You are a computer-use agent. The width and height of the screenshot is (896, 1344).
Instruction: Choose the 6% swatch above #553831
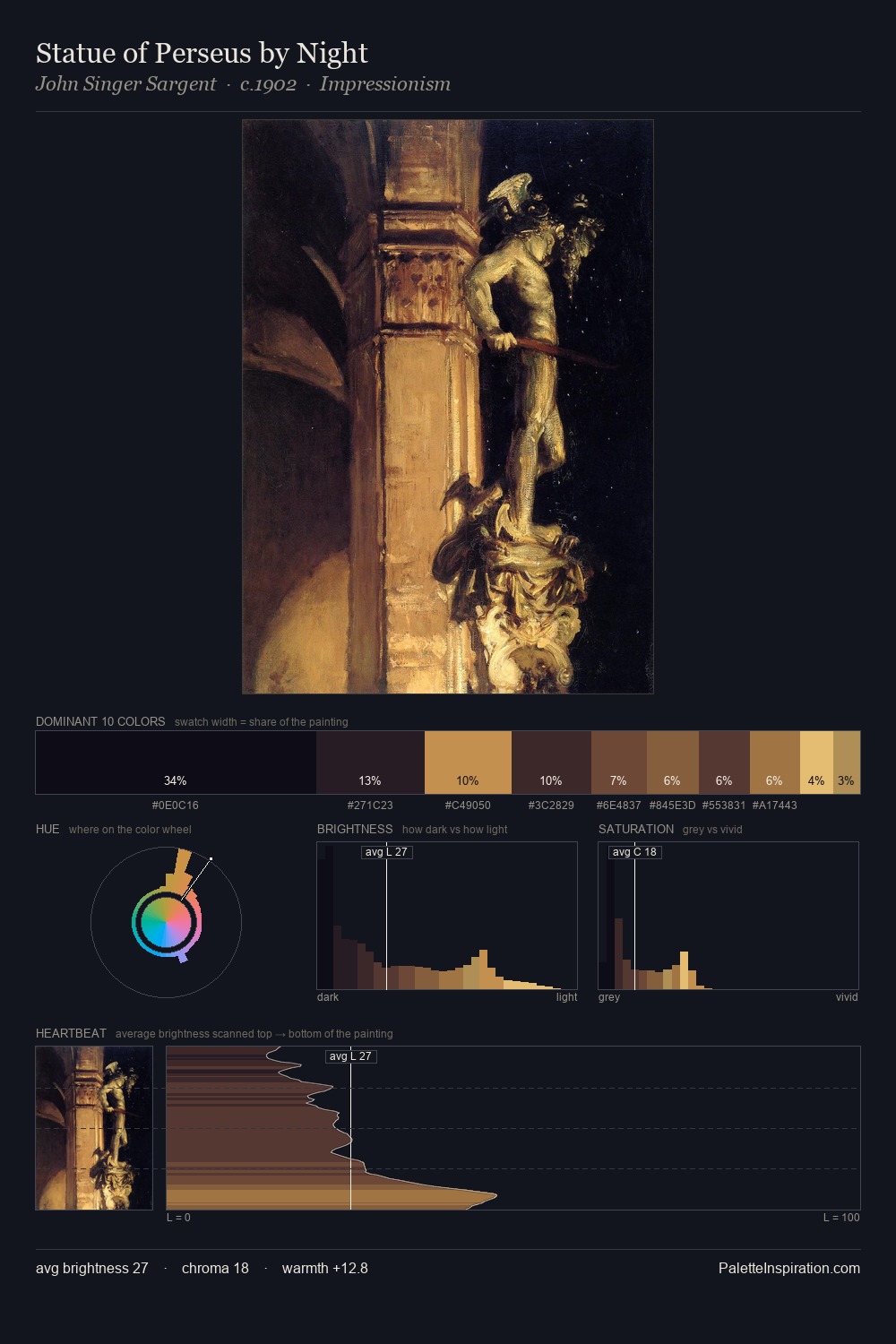[x=724, y=762]
